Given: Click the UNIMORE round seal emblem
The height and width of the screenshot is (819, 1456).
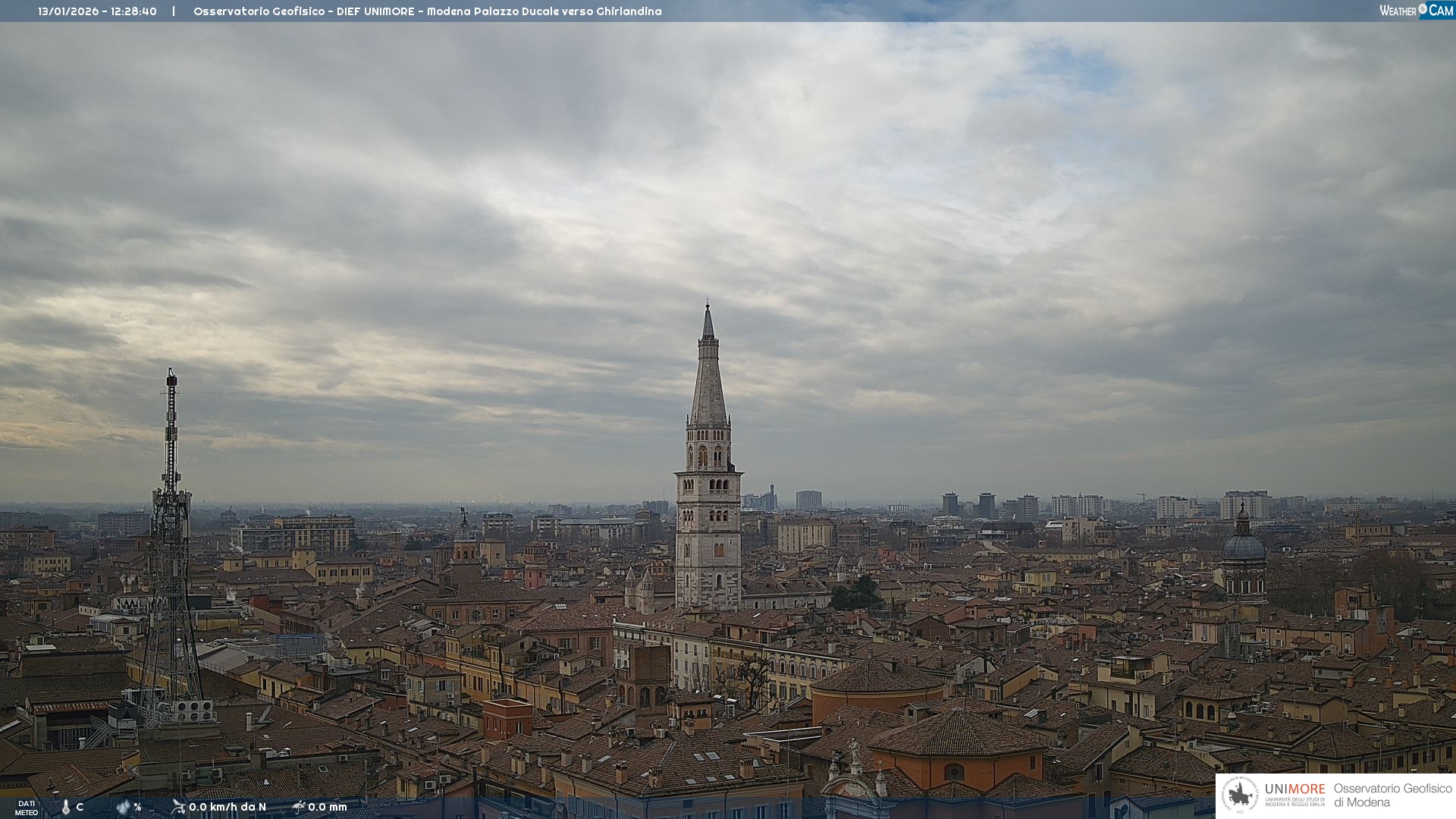Looking at the screenshot, I should coord(1240,795).
